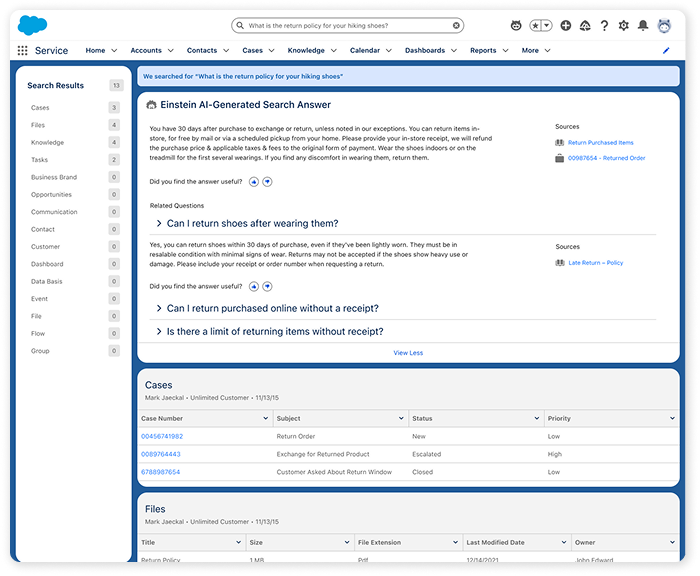700x576 pixels.
Task: Click the pencil edit navigation icon
Action: [x=666, y=50]
